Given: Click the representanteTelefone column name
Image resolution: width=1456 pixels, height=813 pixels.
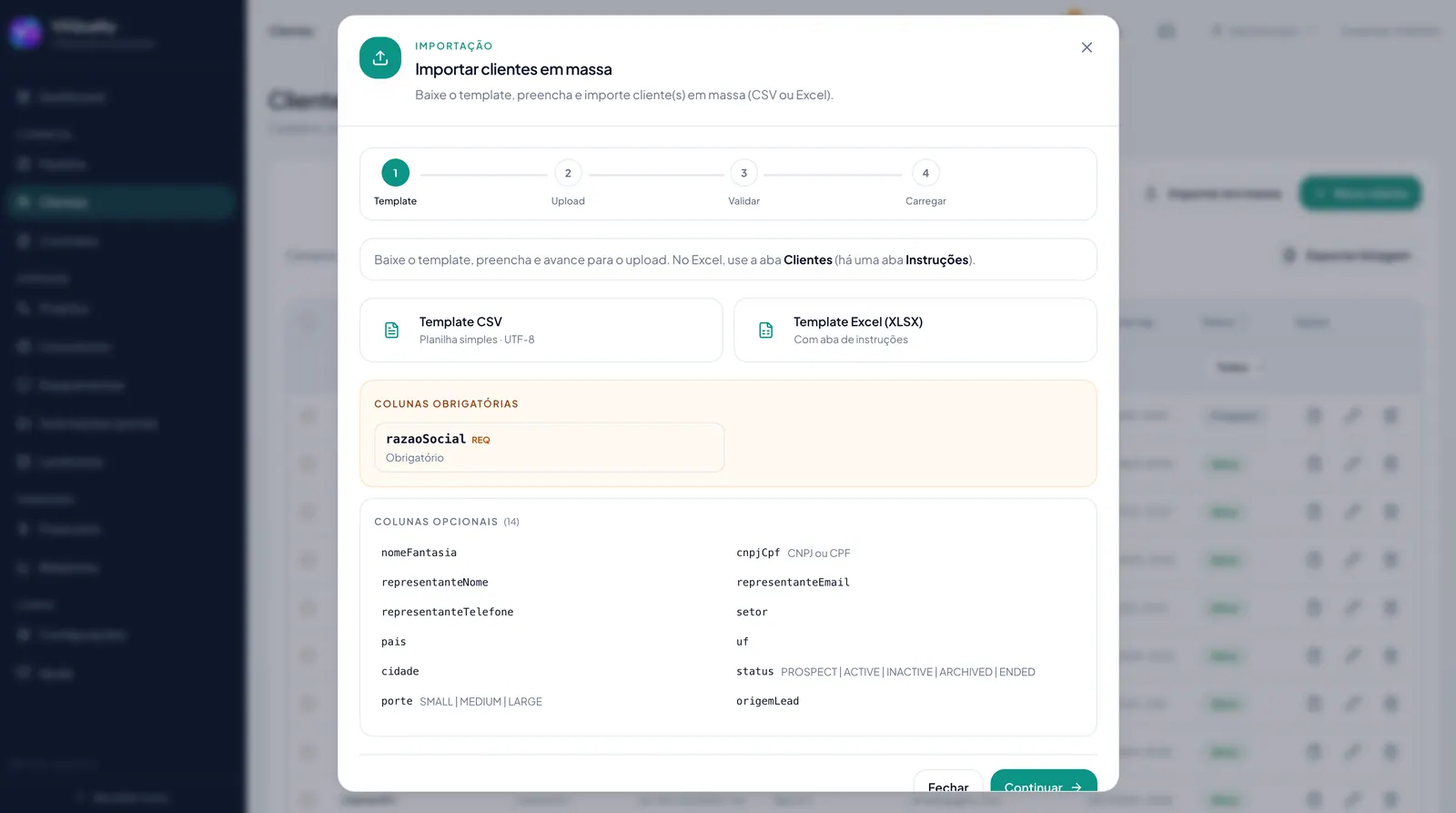Looking at the screenshot, I should [448, 613].
